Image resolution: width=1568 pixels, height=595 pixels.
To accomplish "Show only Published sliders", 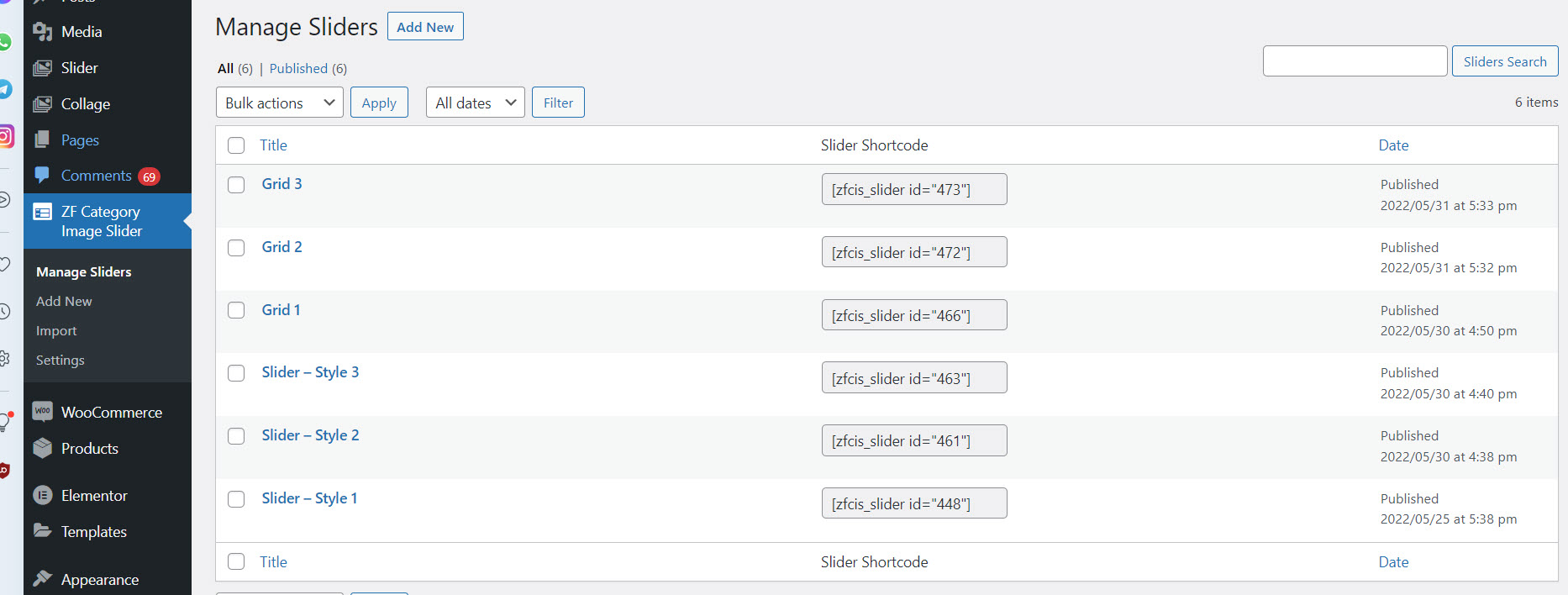I will point(298,69).
